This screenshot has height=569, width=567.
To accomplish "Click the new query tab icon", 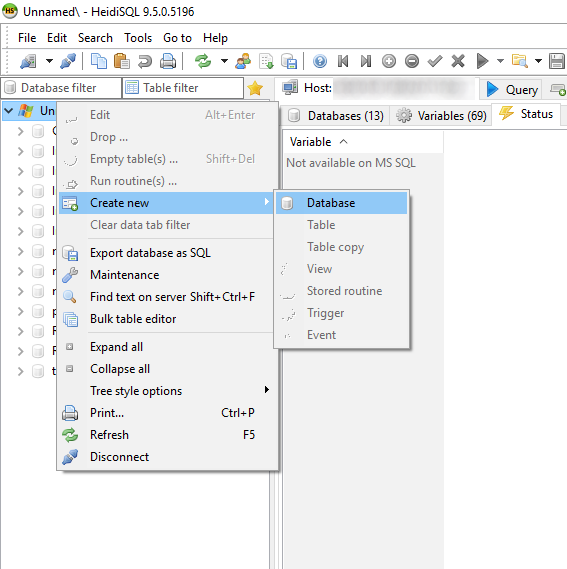I will (558, 89).
